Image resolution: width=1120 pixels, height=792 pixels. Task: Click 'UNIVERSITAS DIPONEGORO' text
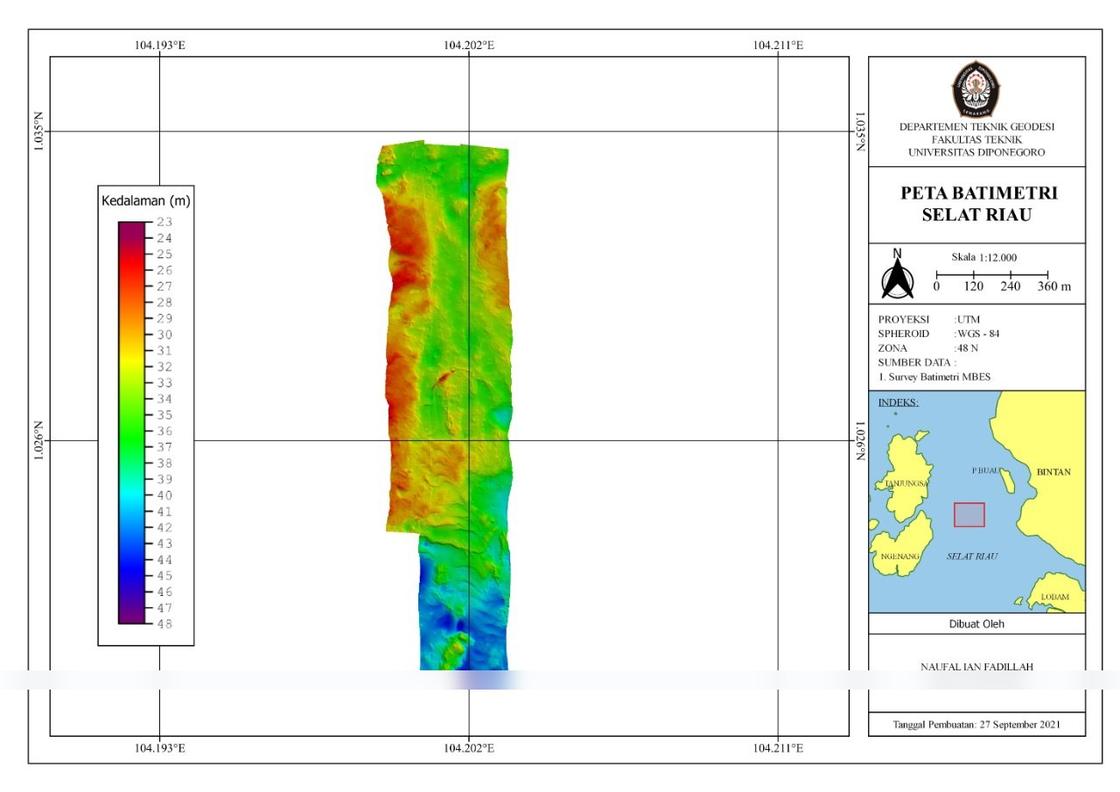976,152
